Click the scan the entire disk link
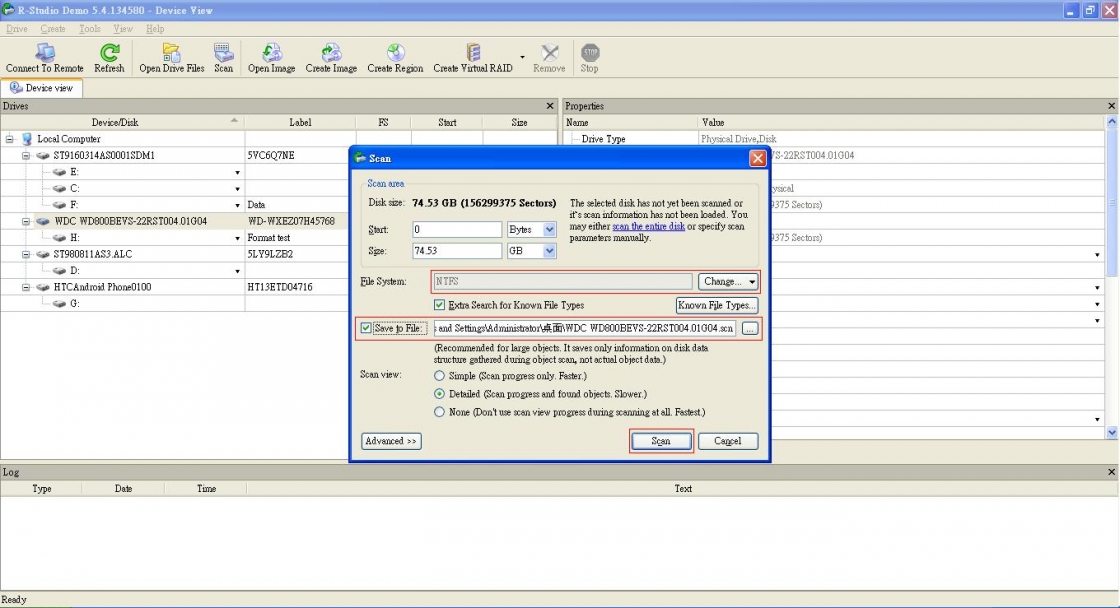The width and height of the screenshot is (1120, 608). point(649,226)
